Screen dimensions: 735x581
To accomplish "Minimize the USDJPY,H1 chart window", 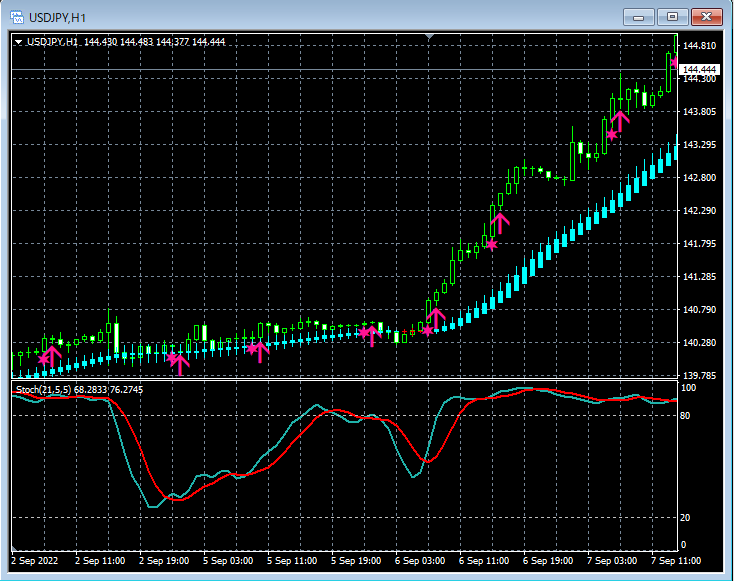I will pos(639,16).
